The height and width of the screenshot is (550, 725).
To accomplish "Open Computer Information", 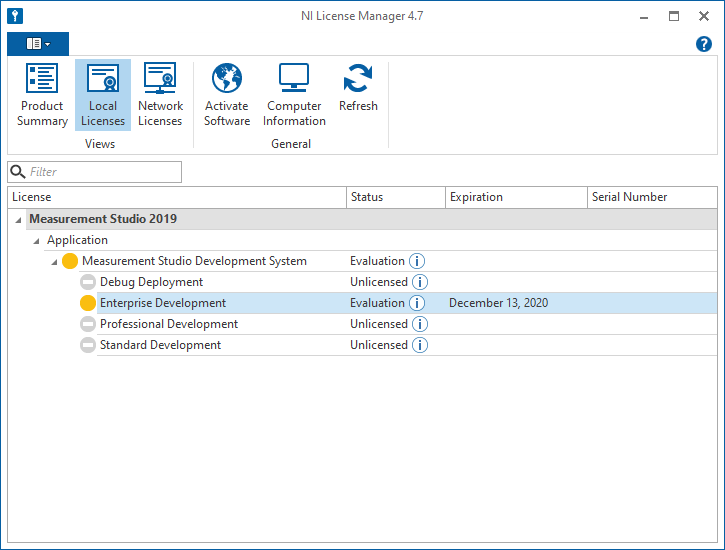I will coord(294,95).
